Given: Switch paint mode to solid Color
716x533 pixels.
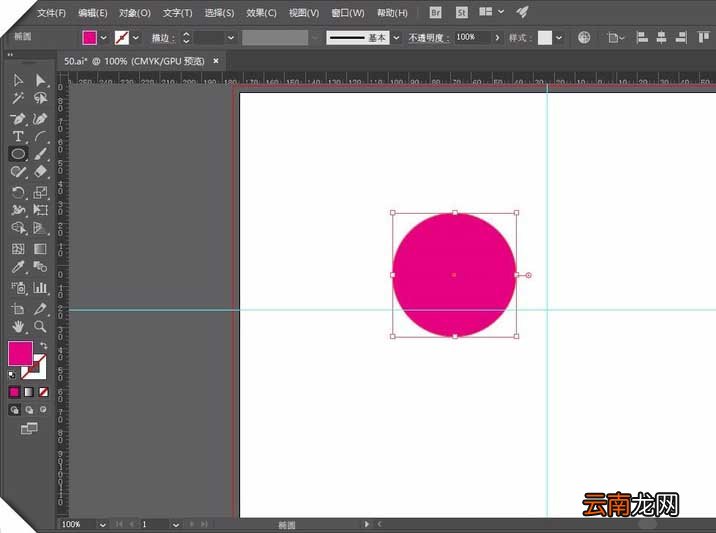Looking at the screenshot, I should coord(14,392).
